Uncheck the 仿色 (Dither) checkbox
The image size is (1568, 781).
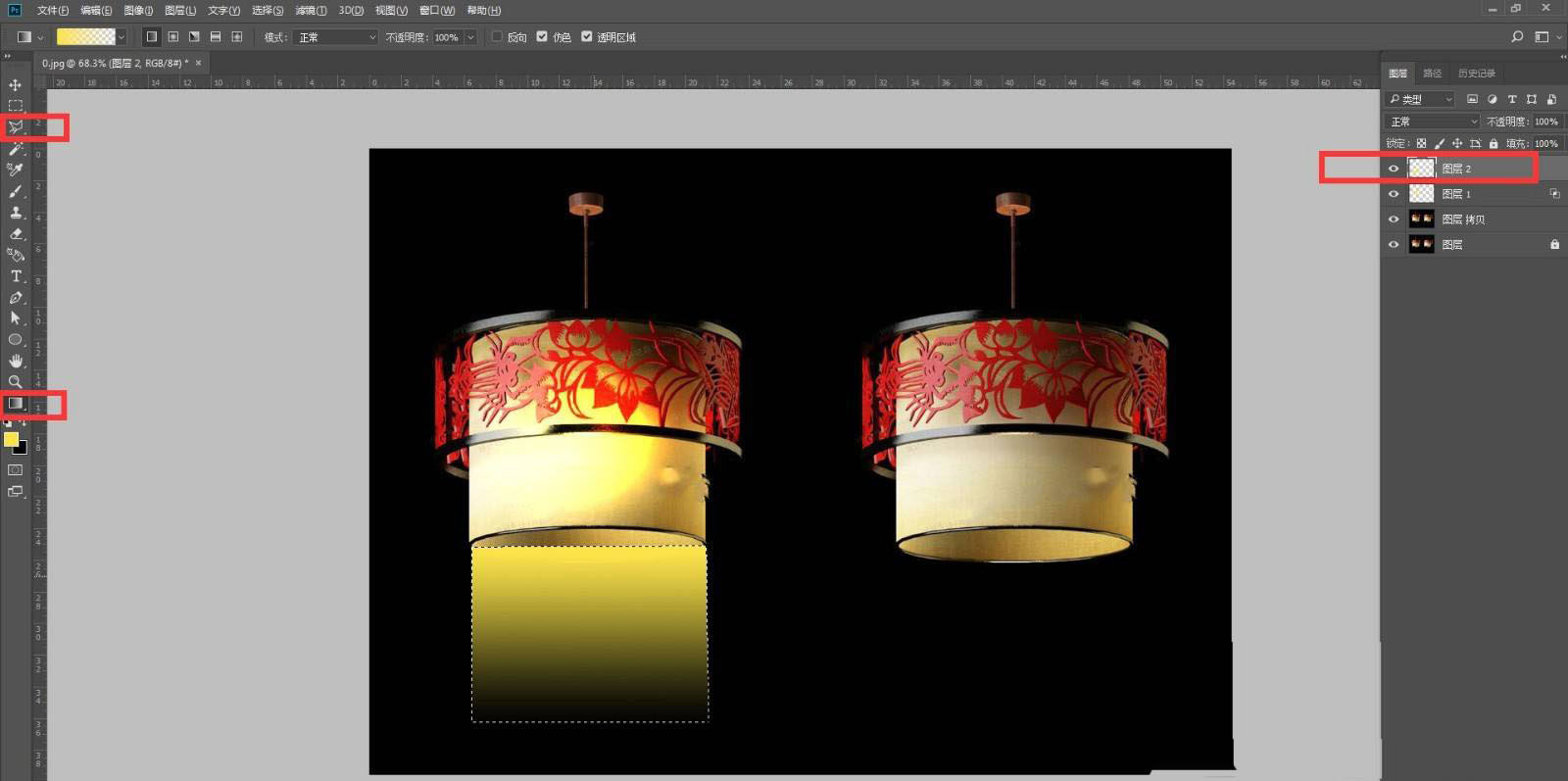[x=542, y=37]
